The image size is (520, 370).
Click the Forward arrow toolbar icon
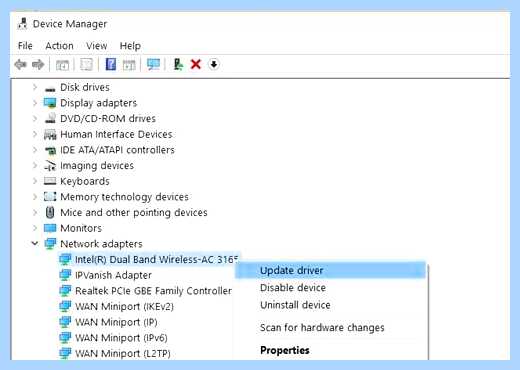[38, 64]
